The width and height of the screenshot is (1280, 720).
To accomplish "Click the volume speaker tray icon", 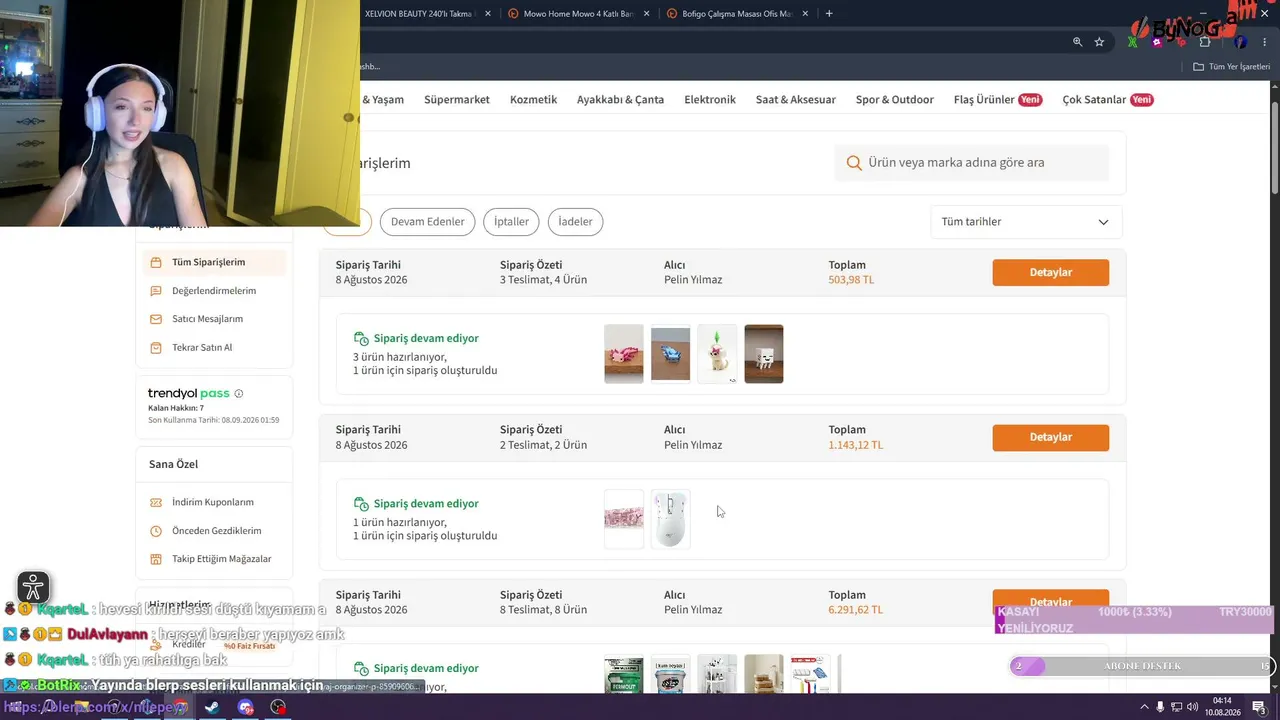I will pyautogui.click(x=1193, y=707).
